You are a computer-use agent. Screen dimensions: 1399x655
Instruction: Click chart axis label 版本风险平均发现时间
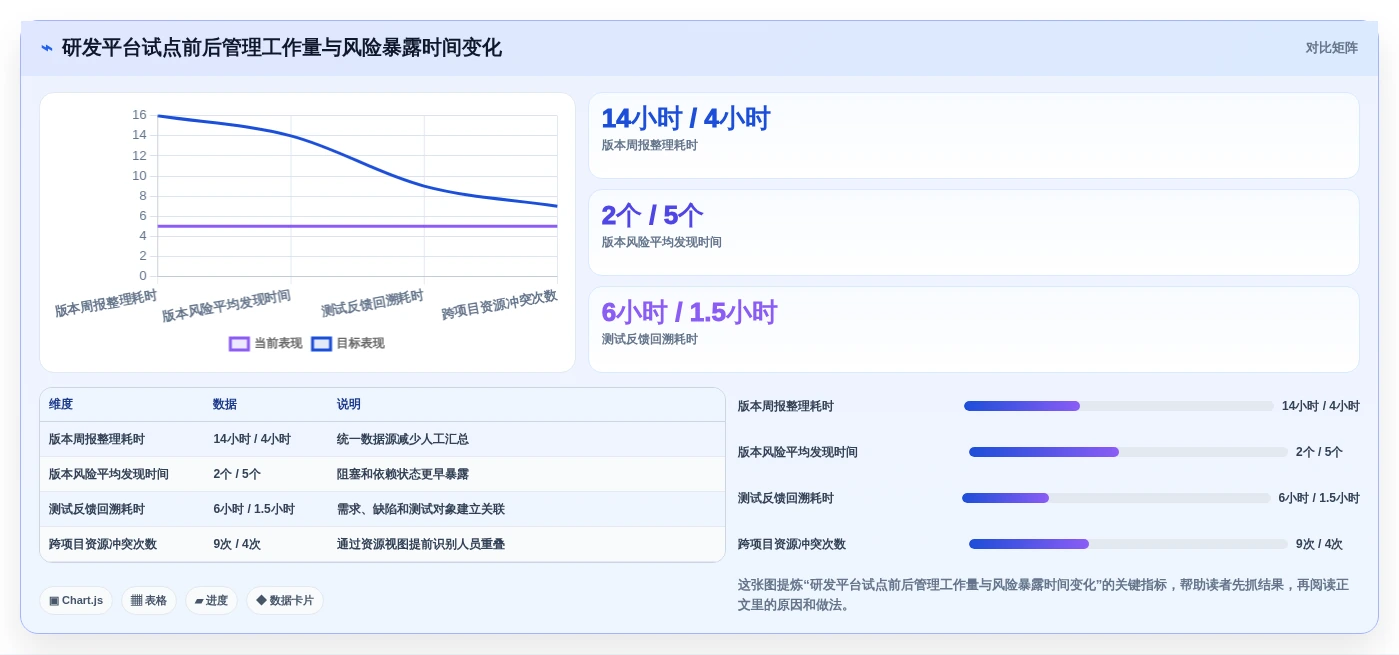[226, 306]
